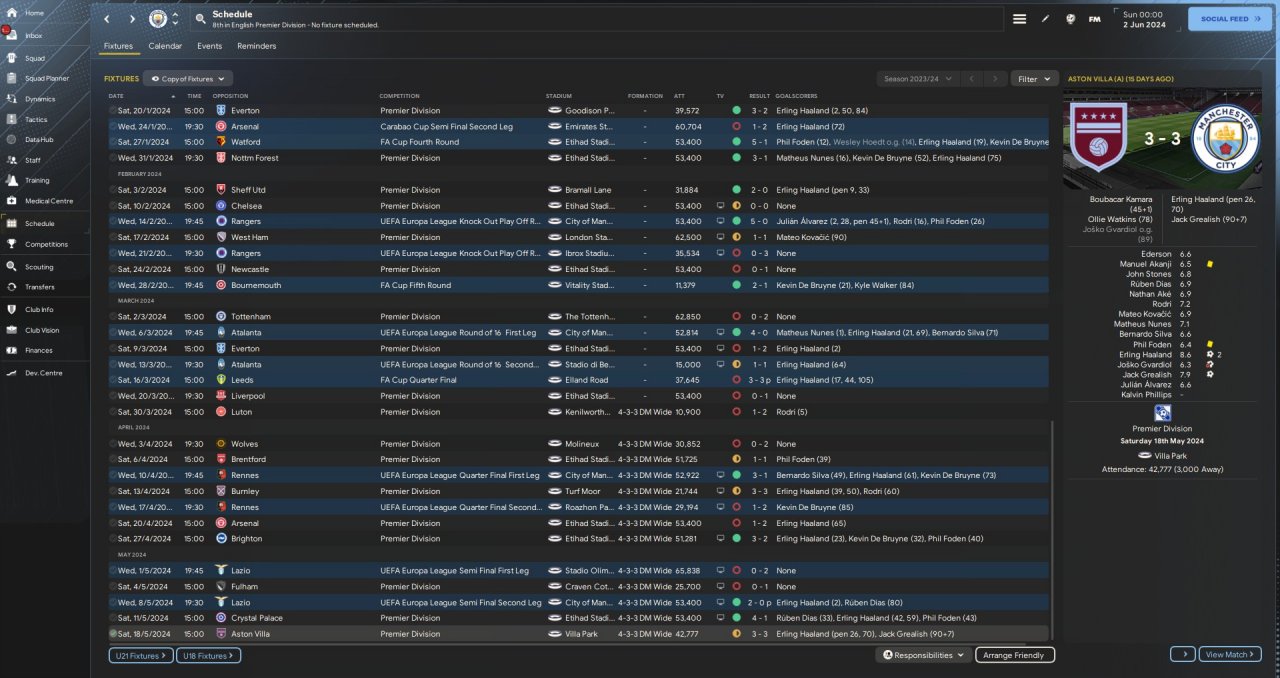The image size is (1280, 678).
Task: Select the Sat 10/2/2024 Chelsea fixture
Action: 580,206
